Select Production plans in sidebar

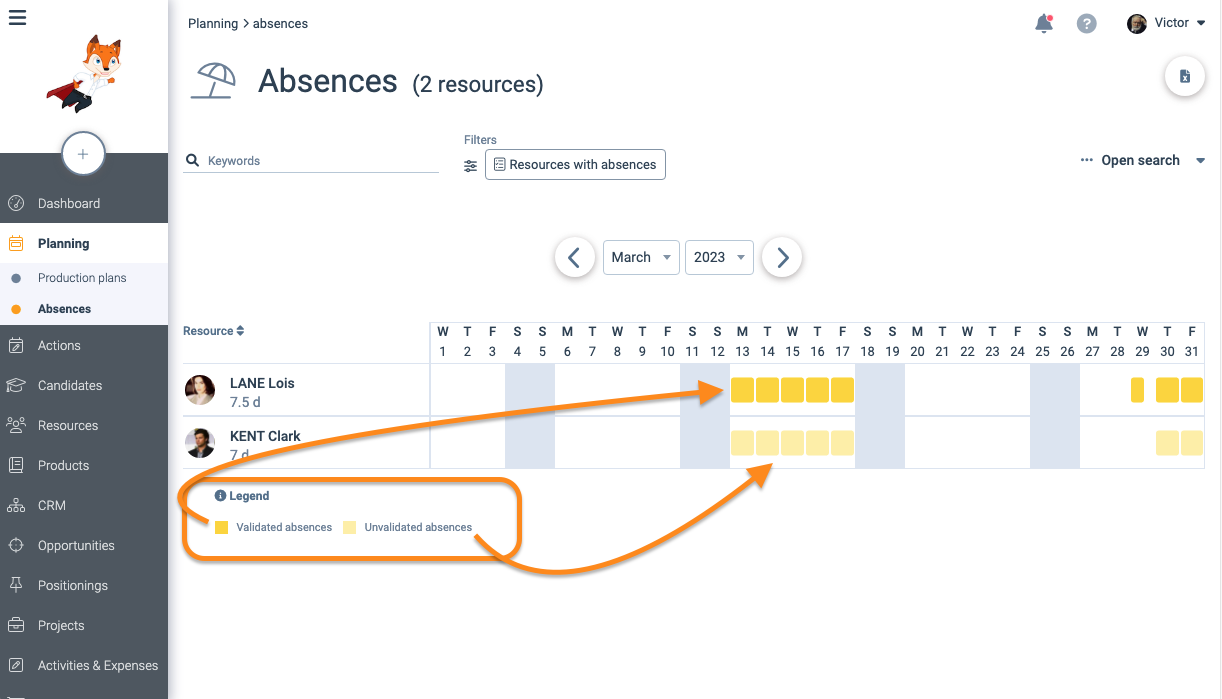coord(82,278)
